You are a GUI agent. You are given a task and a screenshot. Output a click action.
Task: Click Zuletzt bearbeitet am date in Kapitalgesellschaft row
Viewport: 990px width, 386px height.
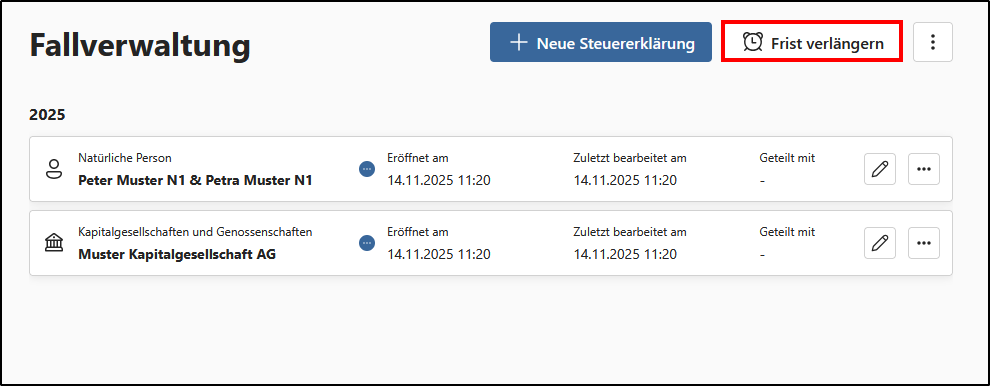[625, 255]
